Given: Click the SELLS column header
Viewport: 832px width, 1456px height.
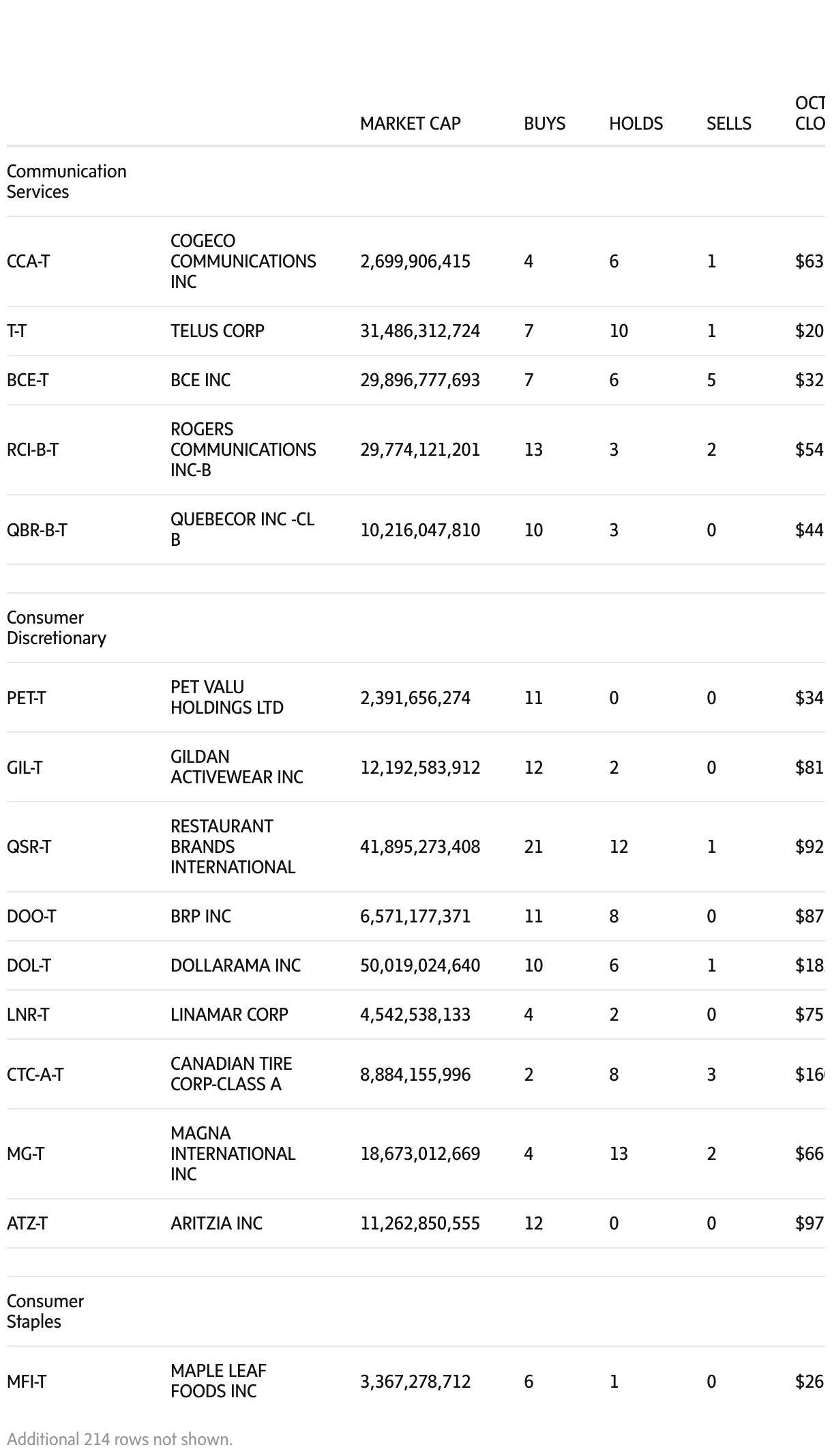Looking at the screenshot, I should click(728, 123).
